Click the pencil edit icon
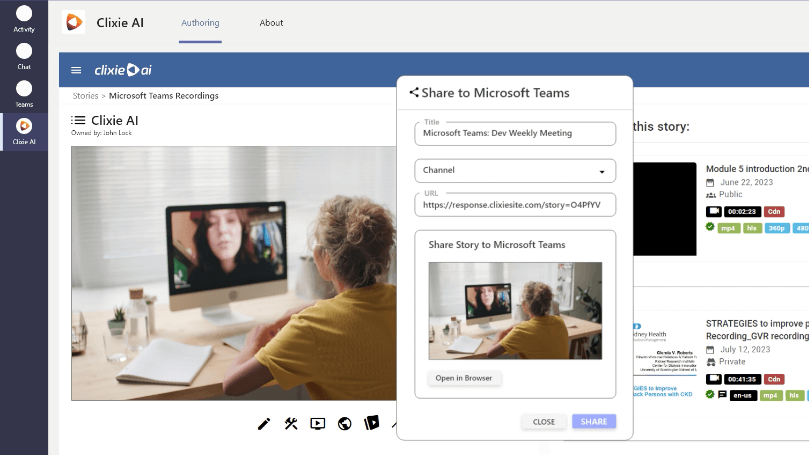Viewport: 809px width, 455px height. pyautogui.click(x=264, y=424)
